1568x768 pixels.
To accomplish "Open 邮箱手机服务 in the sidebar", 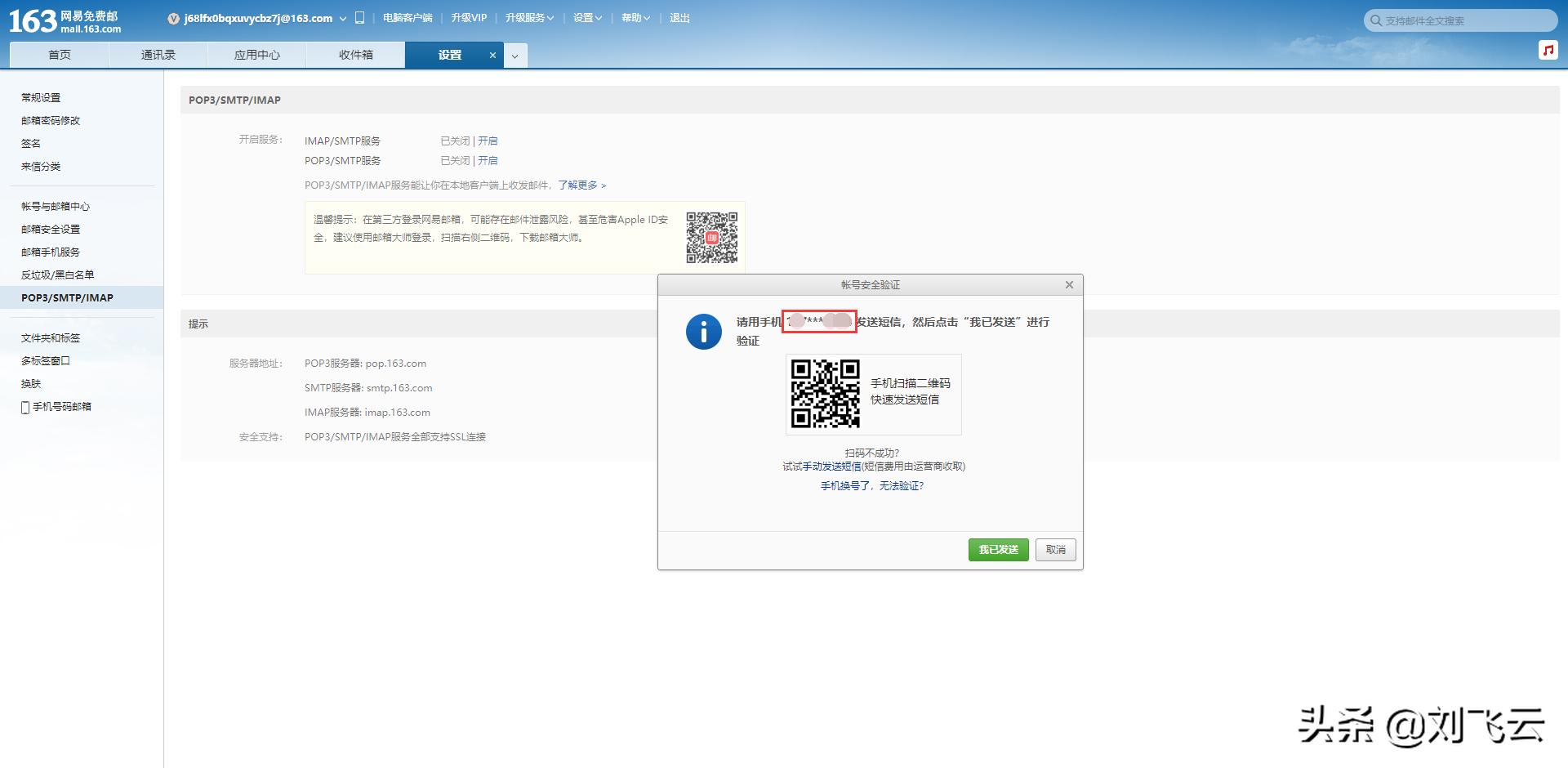I will (x=51, y=252).
